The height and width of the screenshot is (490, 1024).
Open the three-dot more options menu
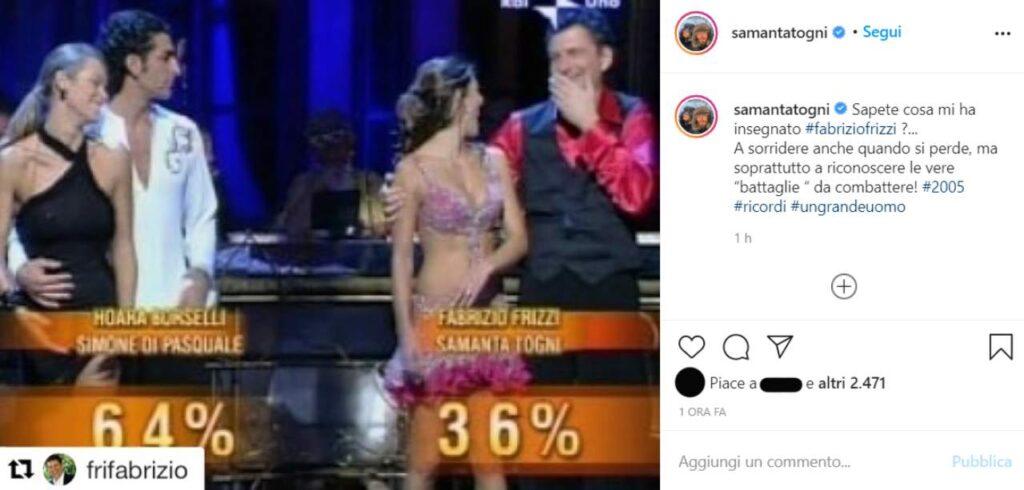[x=1002, y=34]
